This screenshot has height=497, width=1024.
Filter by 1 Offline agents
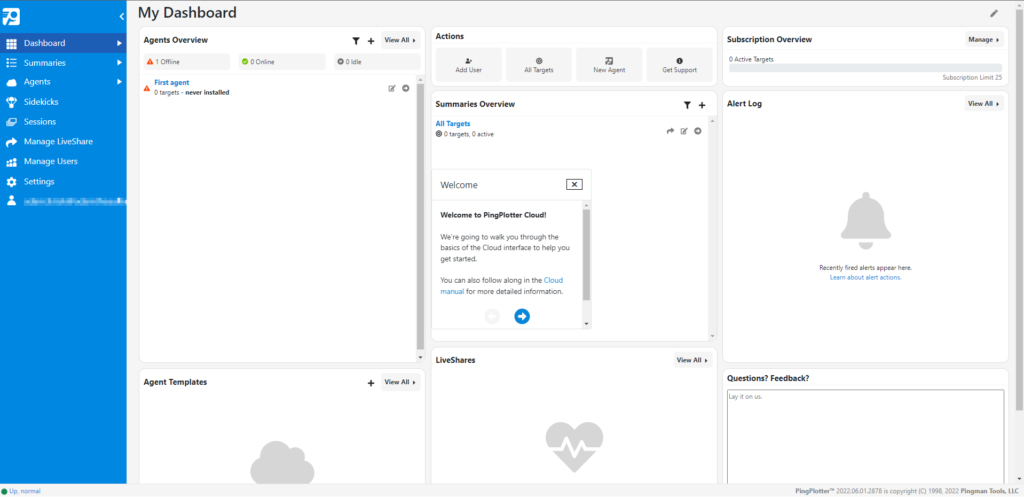point(187,61)
